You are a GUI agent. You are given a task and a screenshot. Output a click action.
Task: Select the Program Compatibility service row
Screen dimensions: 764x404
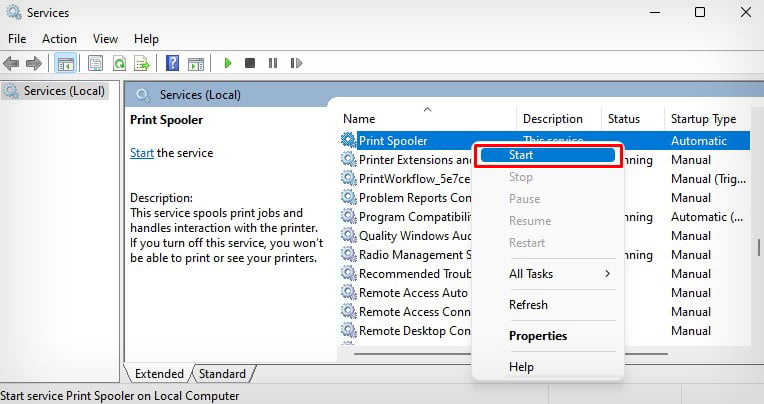(x=414, y=217)
